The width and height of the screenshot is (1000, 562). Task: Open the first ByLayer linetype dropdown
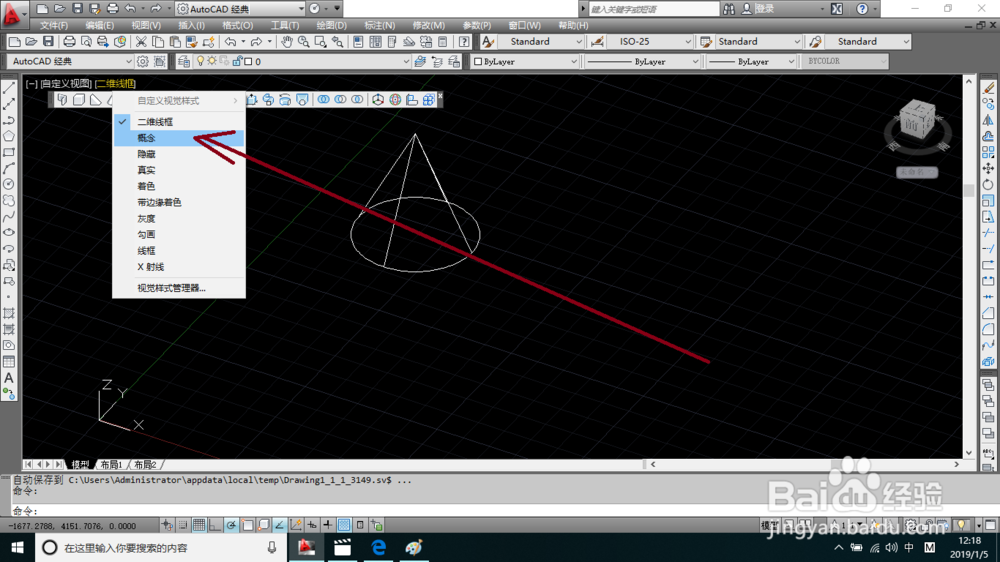tap(695, 61)
